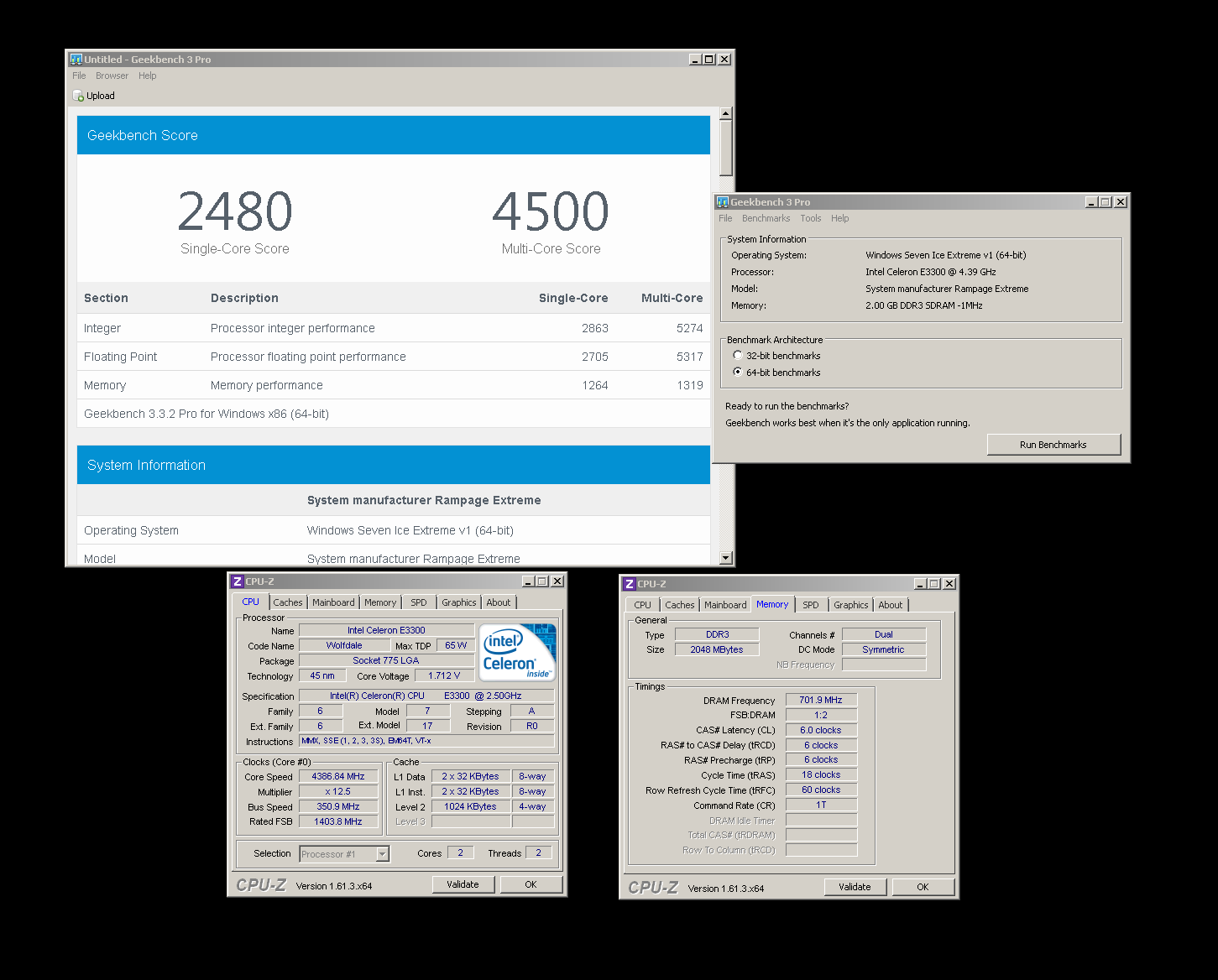
Task: Click Validate in CPU-Z CPU window
Action: [463, 884]
